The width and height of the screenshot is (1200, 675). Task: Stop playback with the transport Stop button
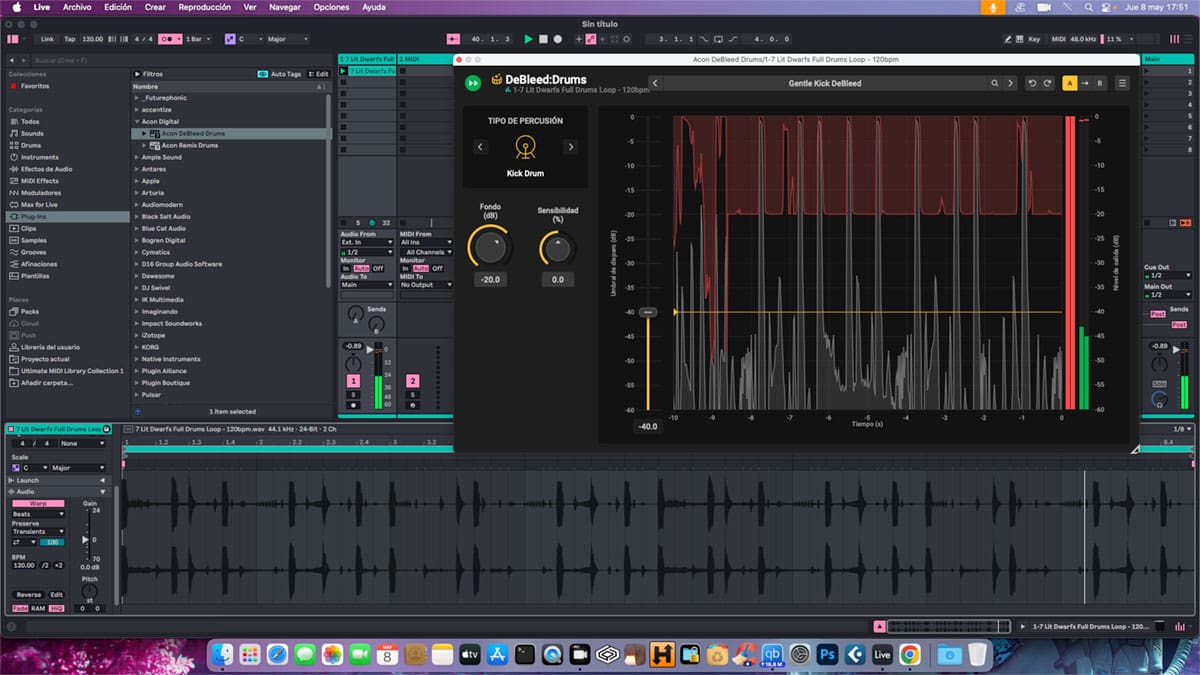(x=543, y=39)
